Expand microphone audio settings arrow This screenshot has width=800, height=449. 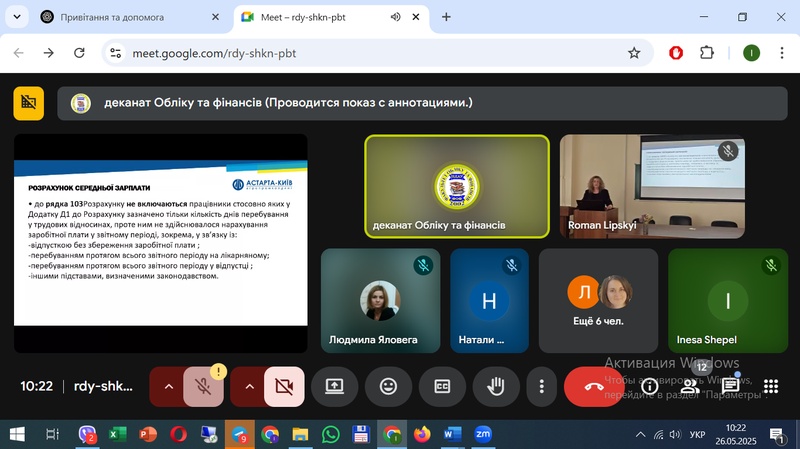tap(167, 386)
